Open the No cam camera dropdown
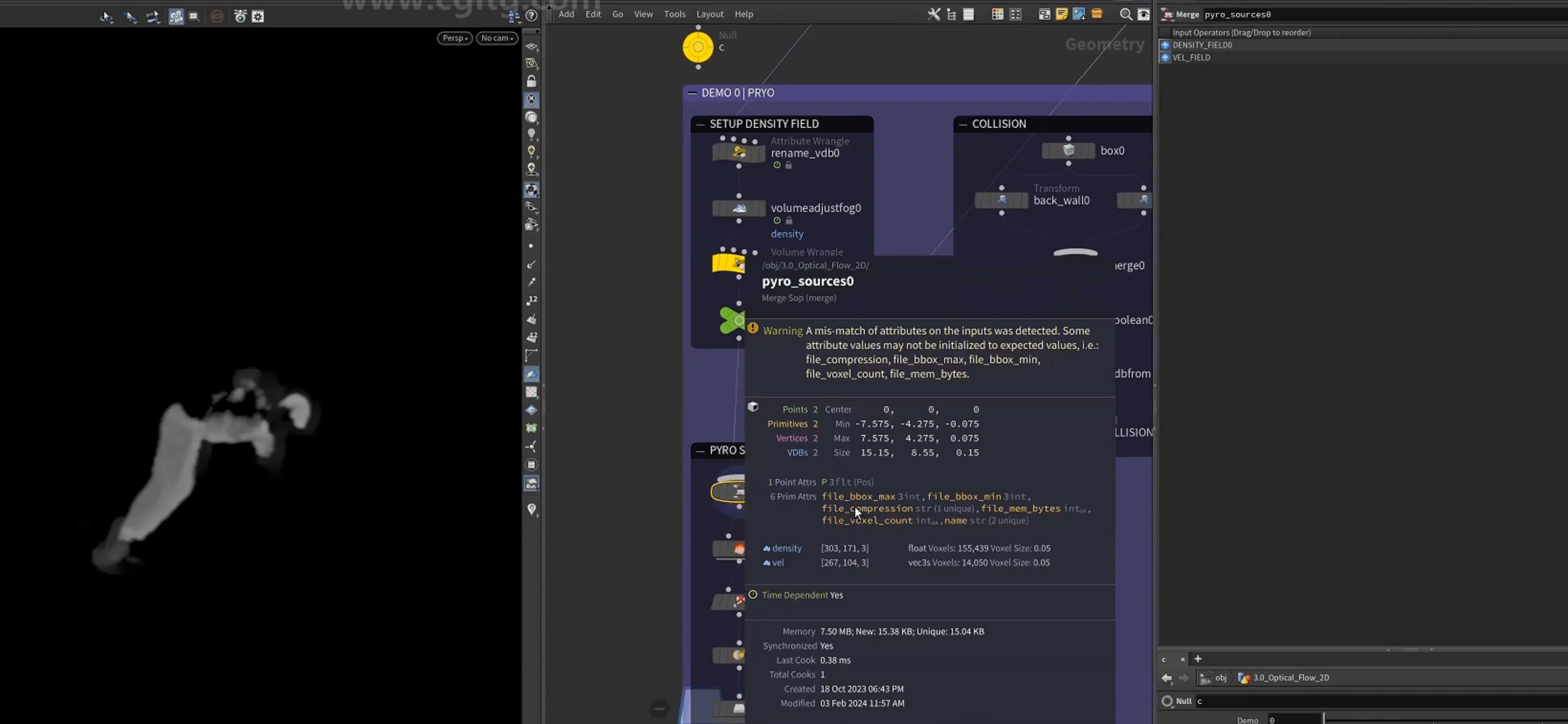Screen dimensions: 1568x724 tap(497, 38)
